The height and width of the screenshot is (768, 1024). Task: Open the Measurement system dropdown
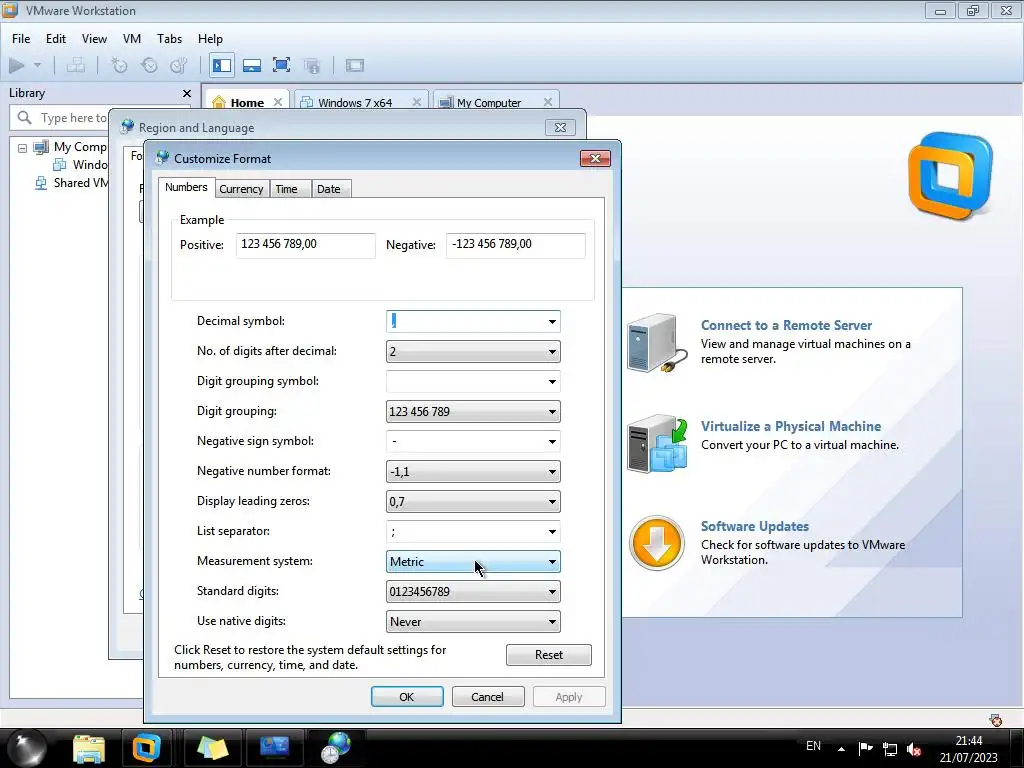473,562
